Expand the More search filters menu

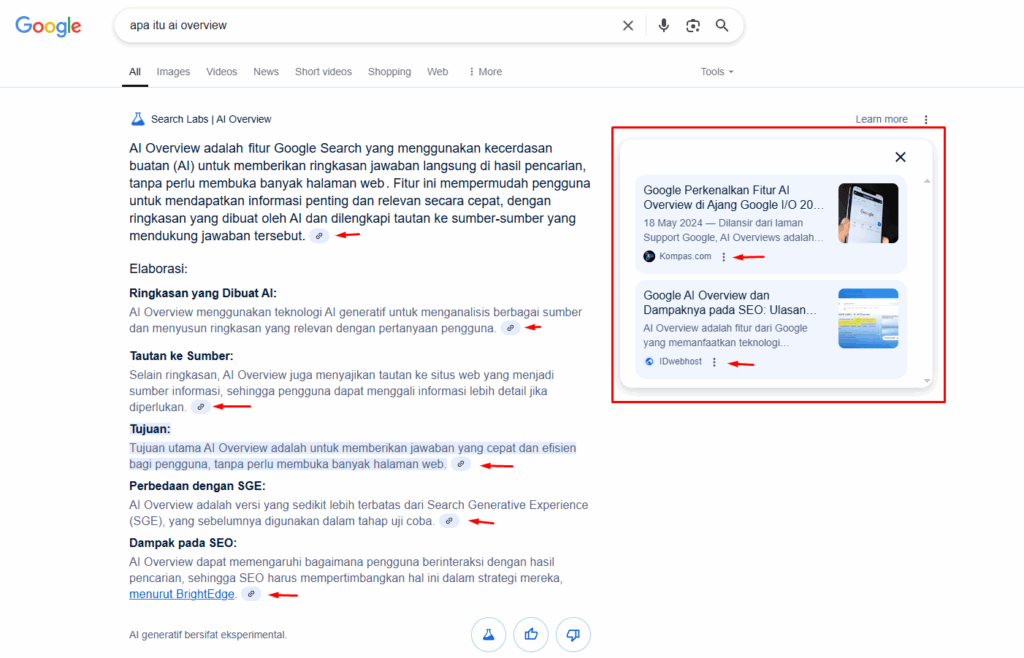pos(485,72)
